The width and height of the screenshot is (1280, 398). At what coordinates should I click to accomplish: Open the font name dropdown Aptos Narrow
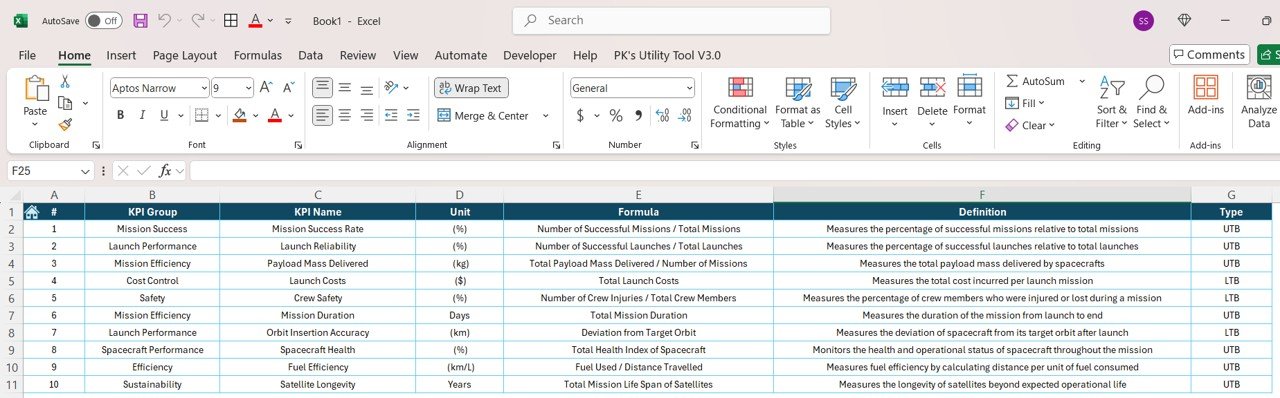pos(204,88)
